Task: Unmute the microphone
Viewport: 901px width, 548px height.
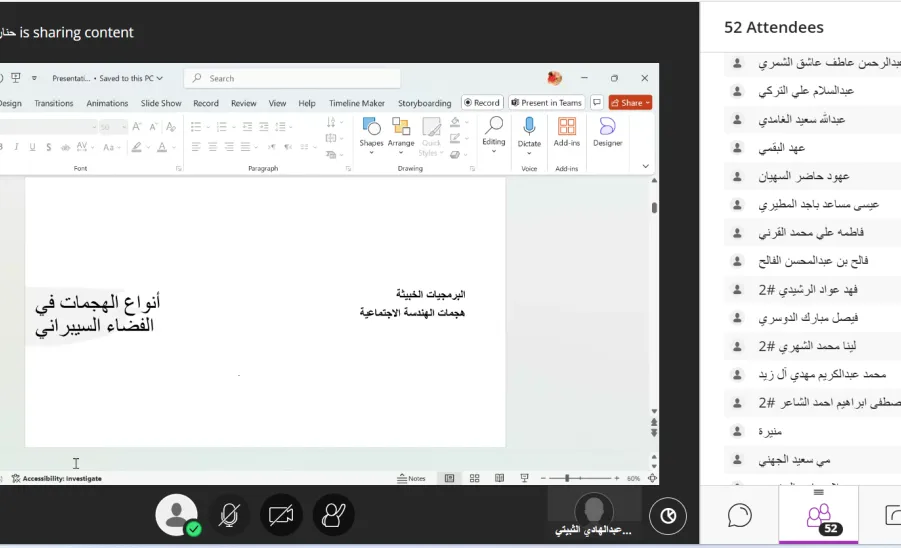Action: (229, 515)
